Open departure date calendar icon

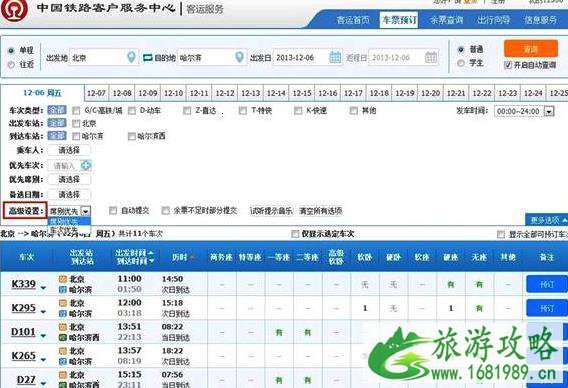coord(335,57)
